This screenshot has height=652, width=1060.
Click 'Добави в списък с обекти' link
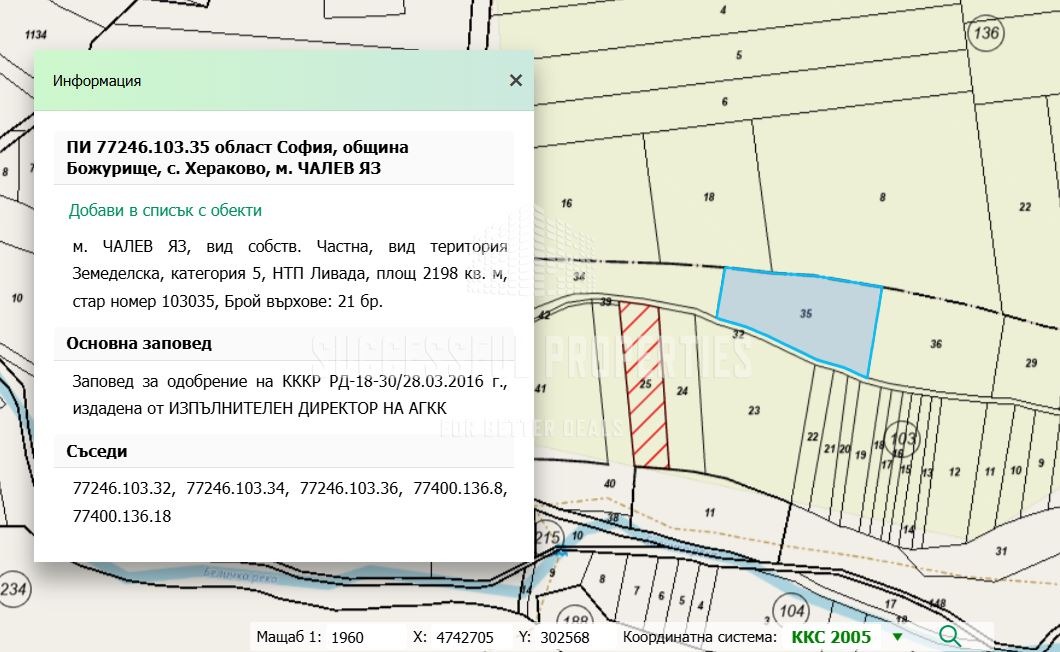click(165, 210)
